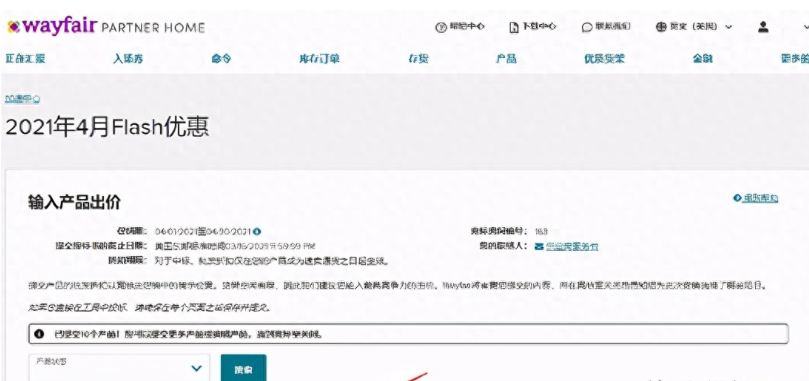Click the email contact link with envelope
Image resolution: width=809 pixels, height=381 pixels.
point(567,247)
